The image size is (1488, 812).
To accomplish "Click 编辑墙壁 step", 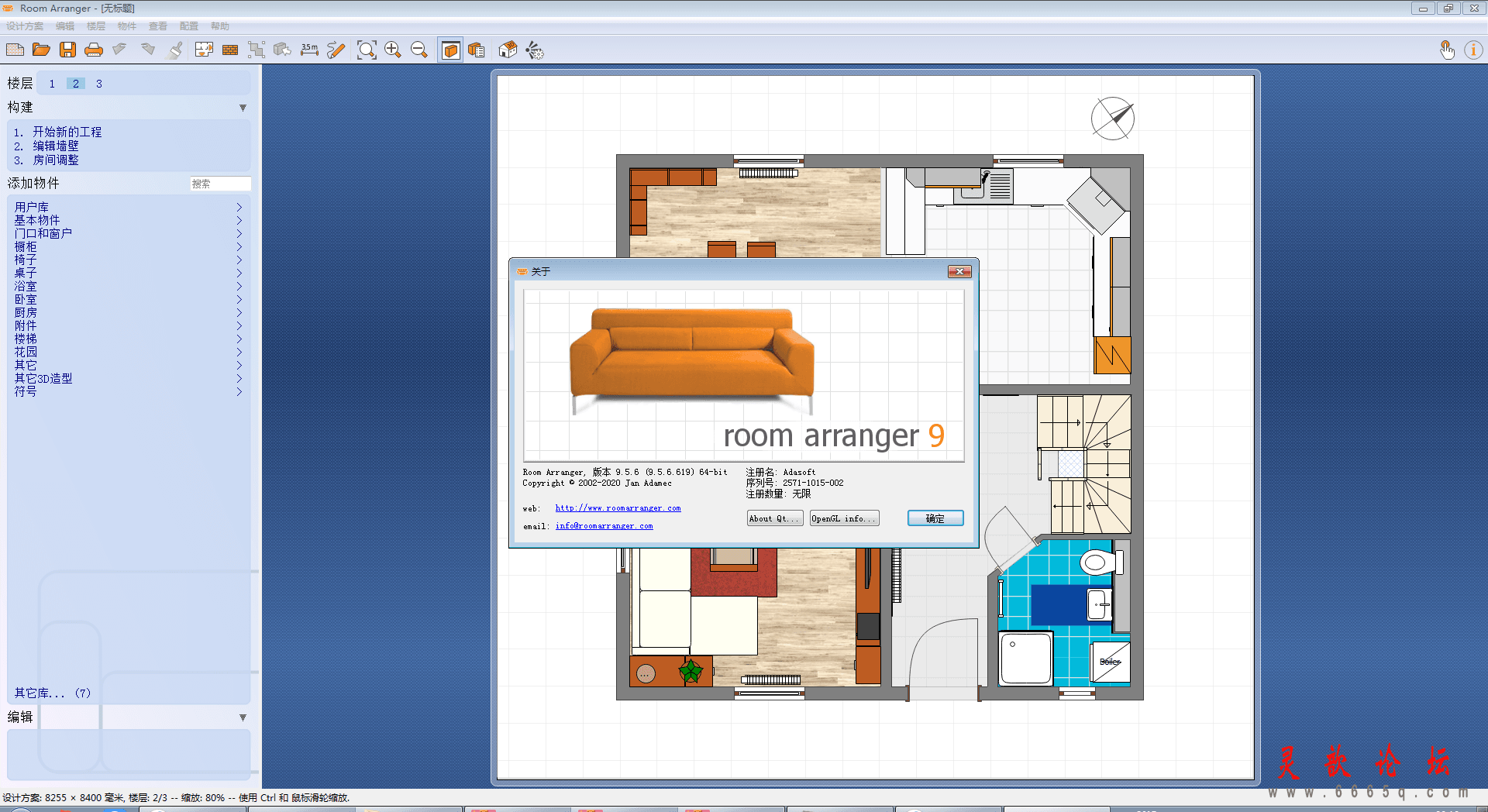I will (56, 146).
